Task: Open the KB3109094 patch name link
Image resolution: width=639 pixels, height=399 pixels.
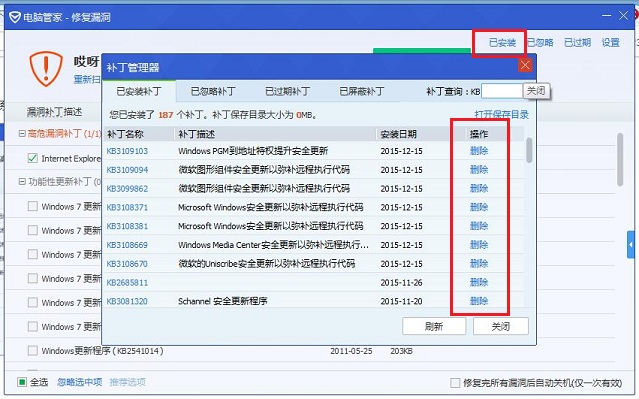Action: point(127,170)
